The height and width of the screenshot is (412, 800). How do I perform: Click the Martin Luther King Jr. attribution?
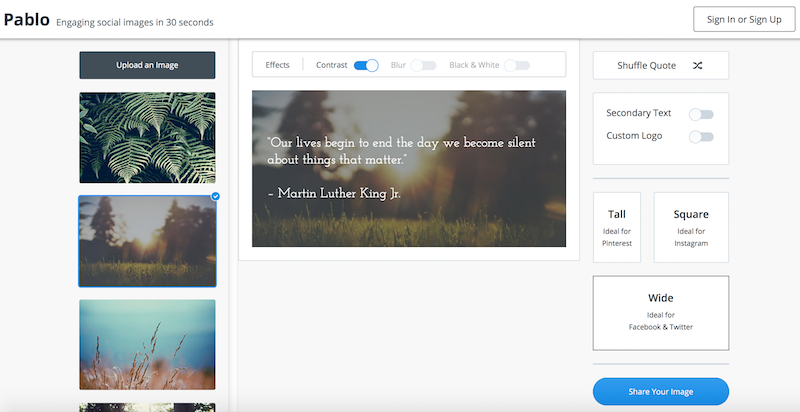[x=334, y=193]
